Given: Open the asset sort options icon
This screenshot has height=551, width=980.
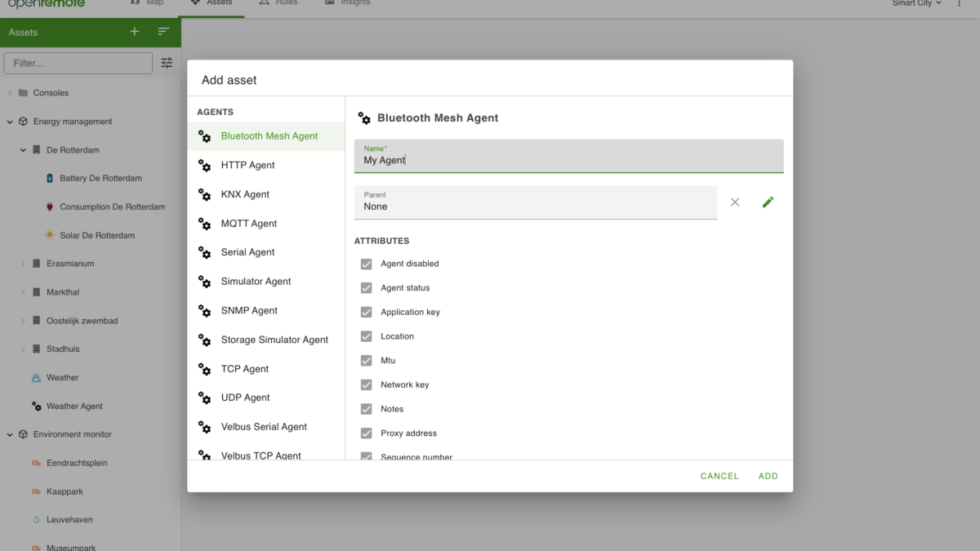Looking at the screenshot, I should (164, 32).
